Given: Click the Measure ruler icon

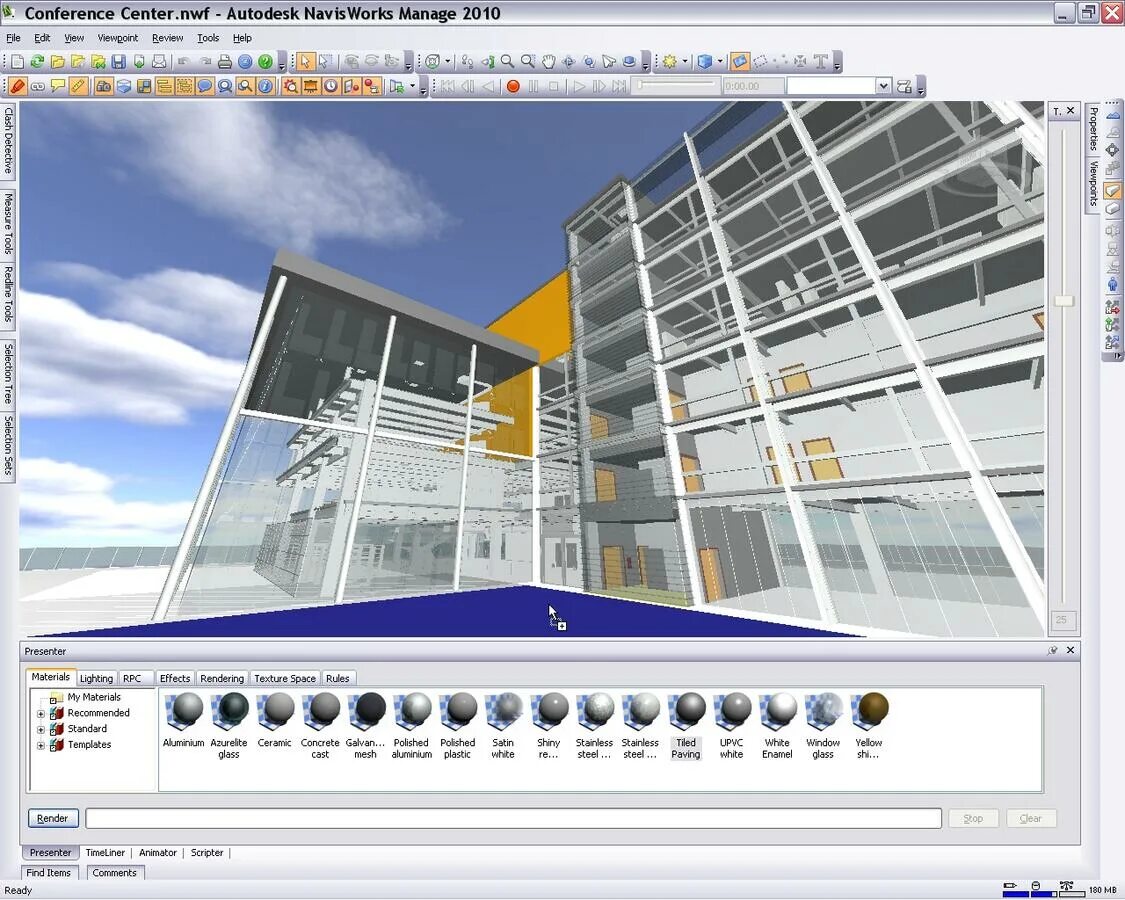Looking at the screenshot, I should pos(77,87).
